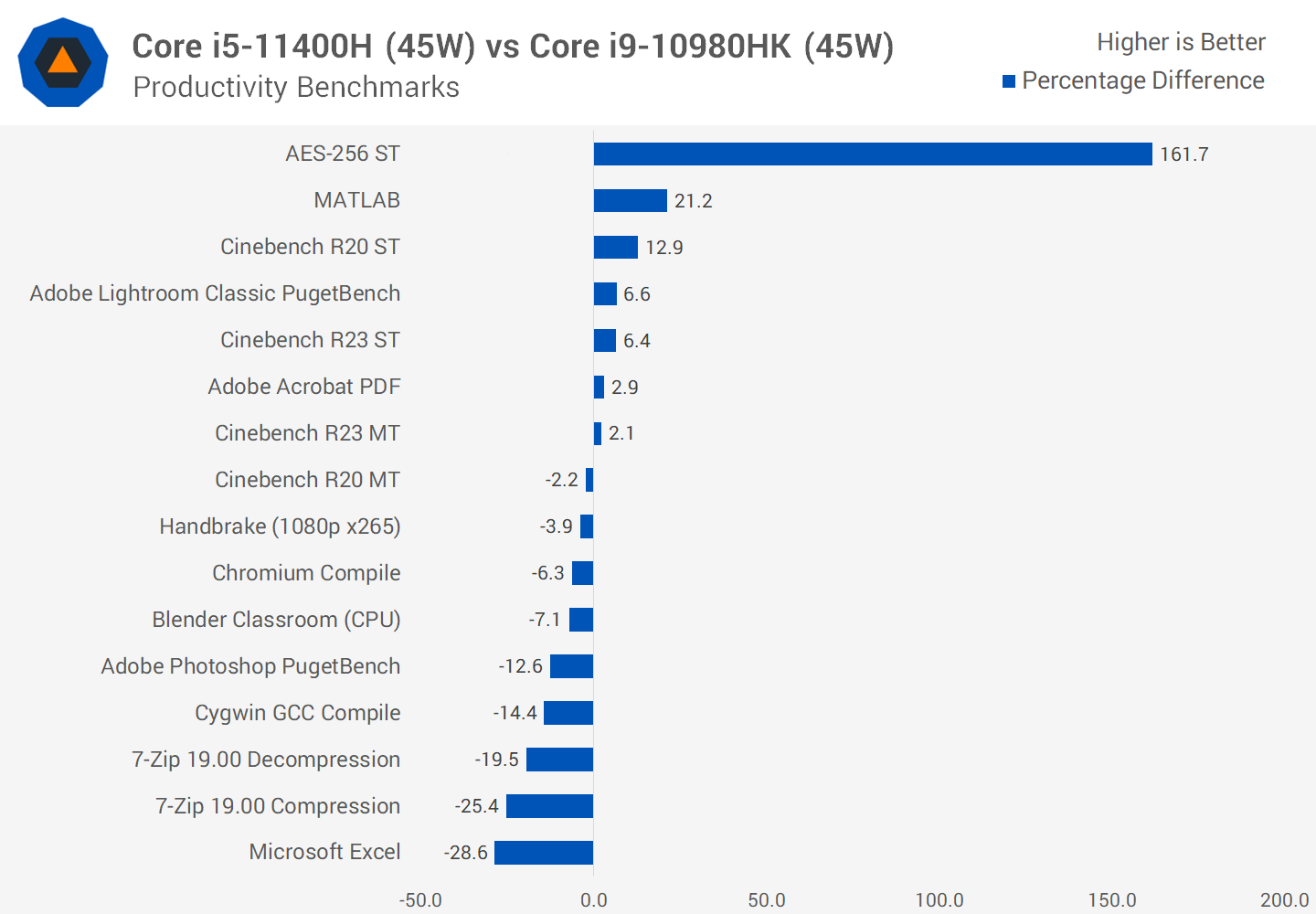Click the Cygwin GCC Compile bar
Screen dimensions: 1316x914
[568, 713]
